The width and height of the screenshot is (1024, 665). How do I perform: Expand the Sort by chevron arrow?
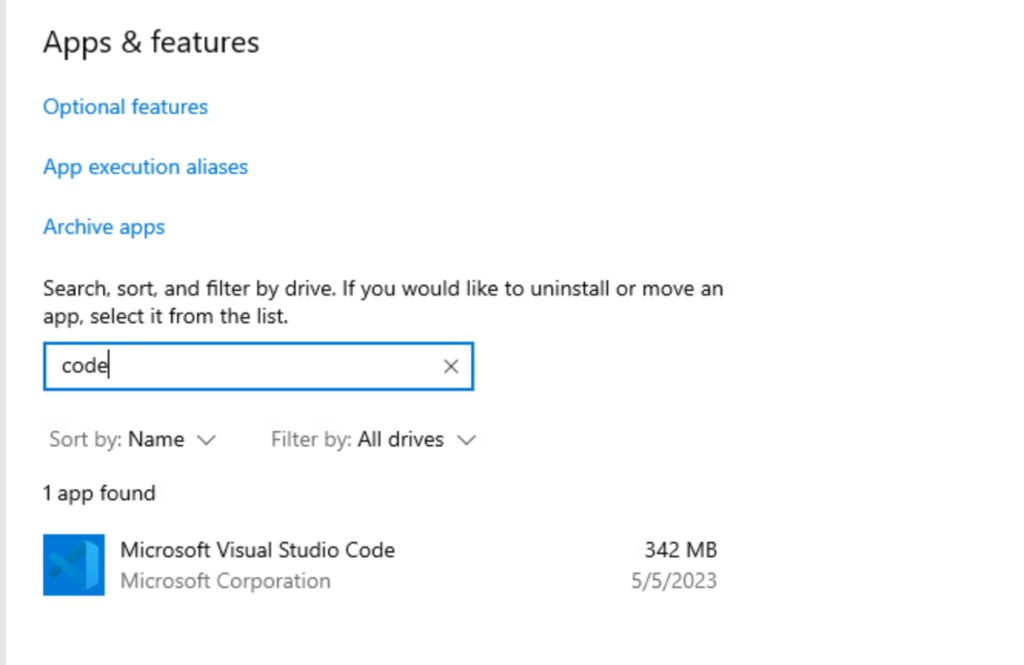tap(207, 440)
